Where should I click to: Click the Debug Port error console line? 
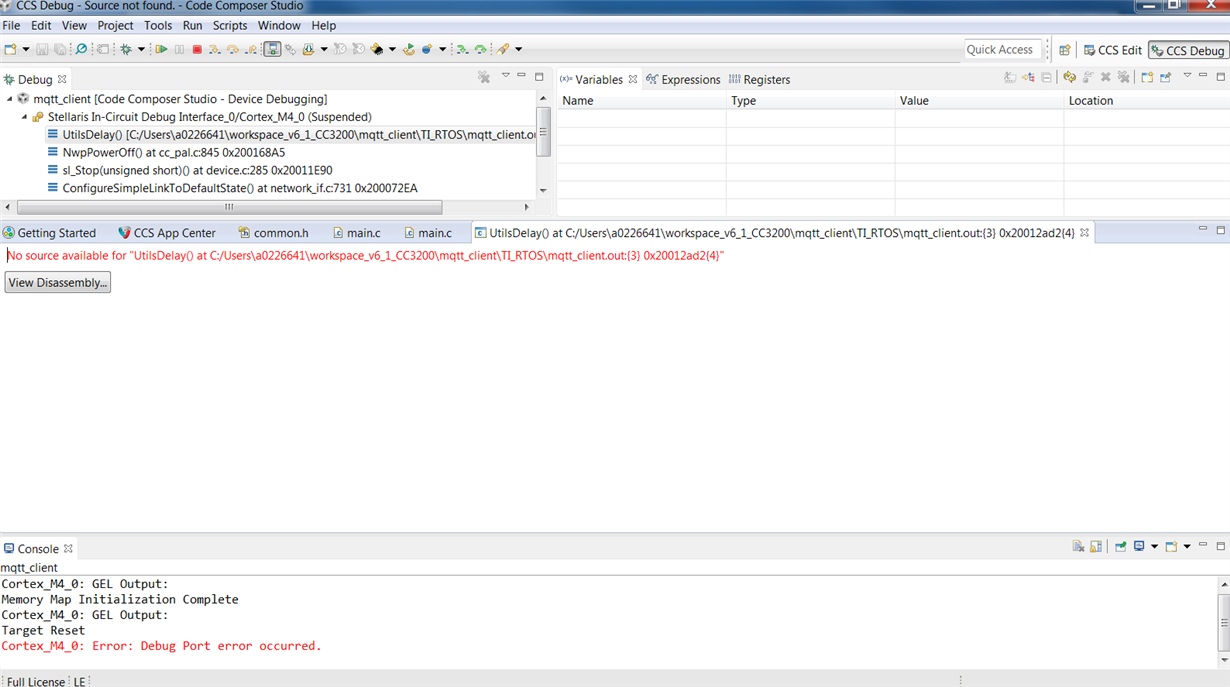[161, 646]
